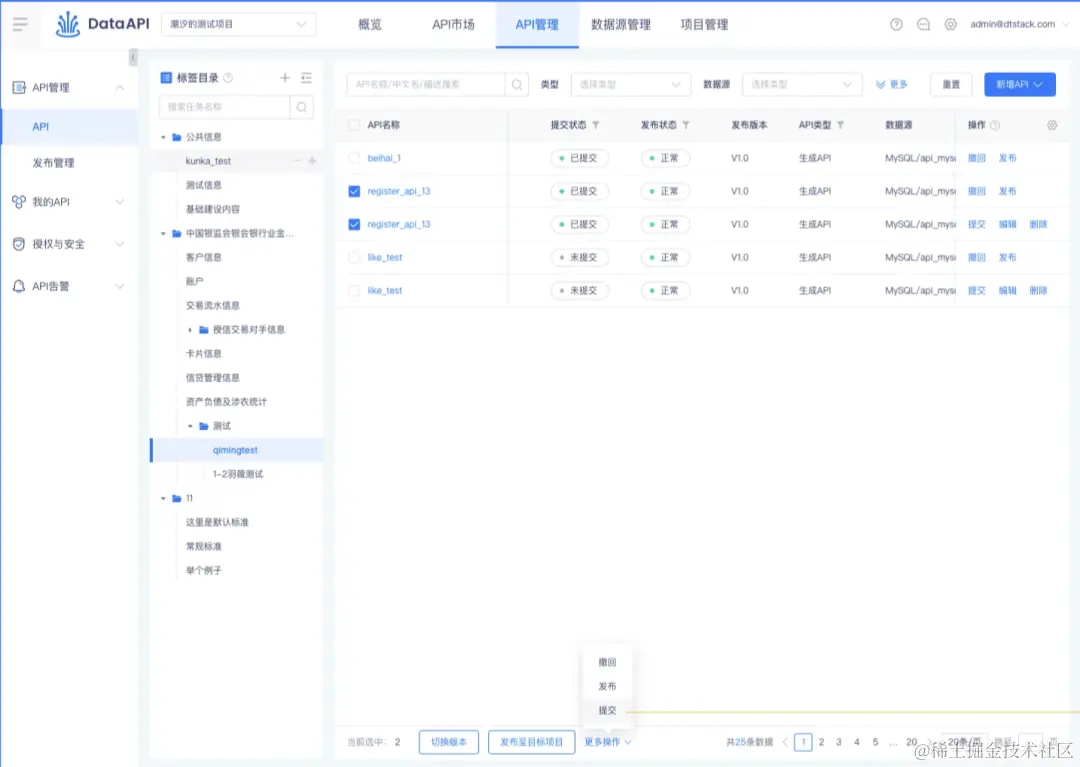The width and height of the screenshot is (1080, 767).
Task: Open the project selector dropdown
Action: point(238,24)
